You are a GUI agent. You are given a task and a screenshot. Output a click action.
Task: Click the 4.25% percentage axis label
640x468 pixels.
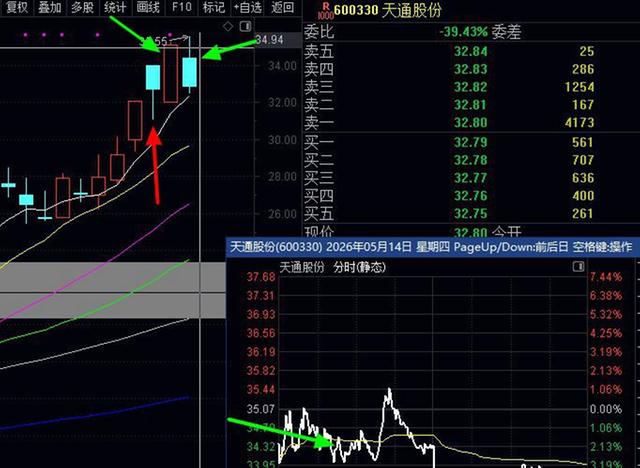click(606, 333)
